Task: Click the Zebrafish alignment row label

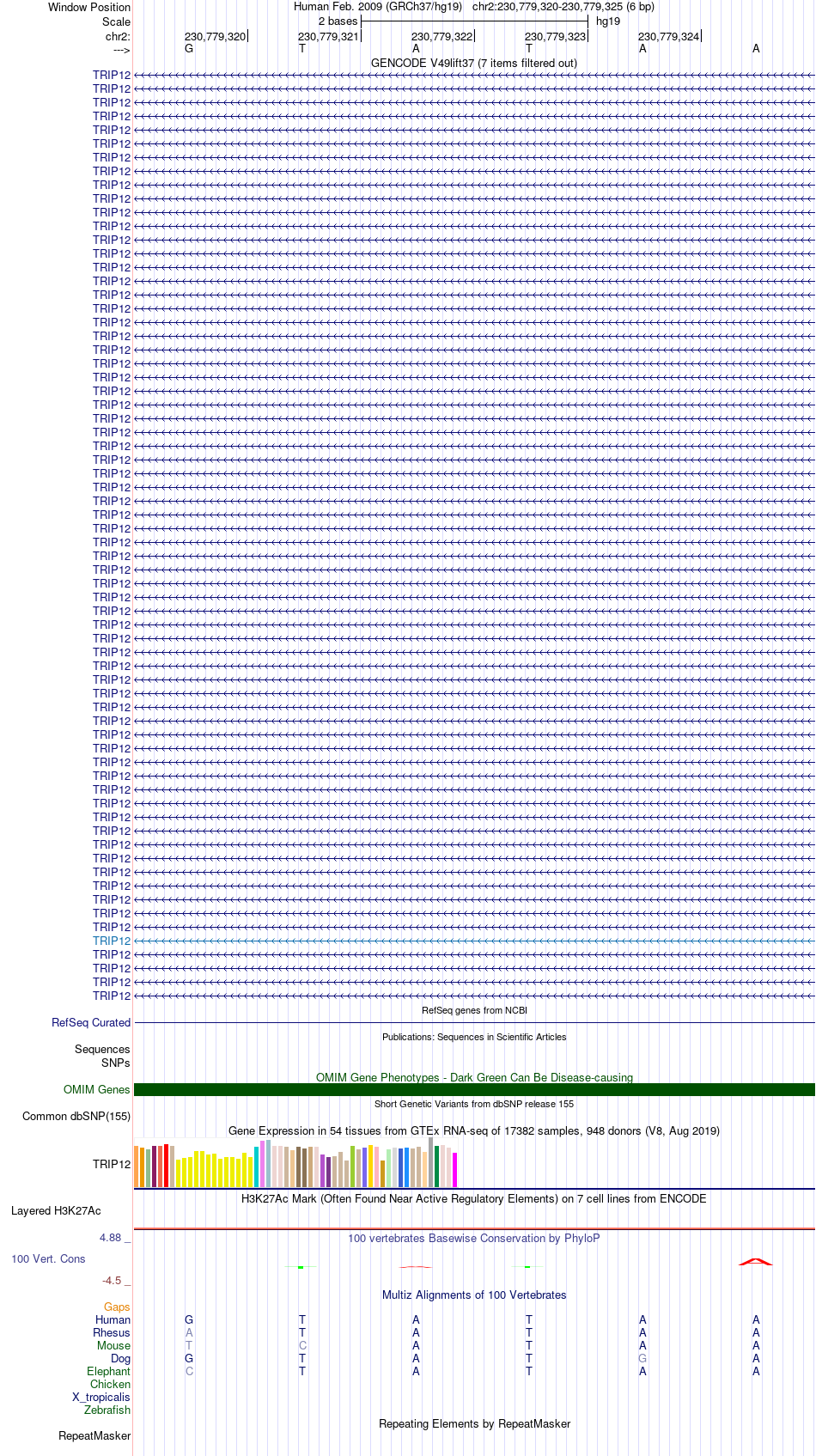Action: coord(107,1410)
